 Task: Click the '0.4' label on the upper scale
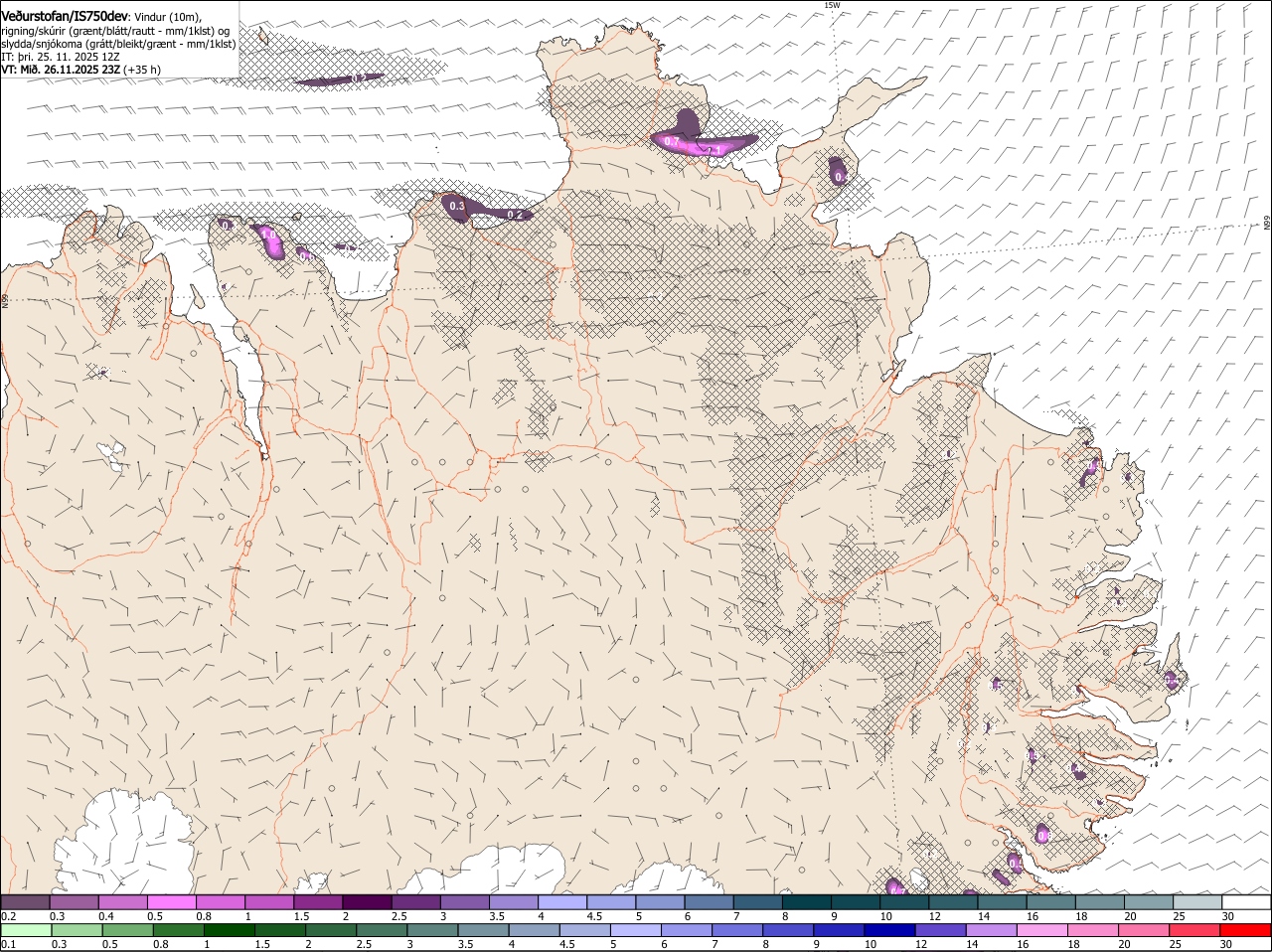pos(105,916)
